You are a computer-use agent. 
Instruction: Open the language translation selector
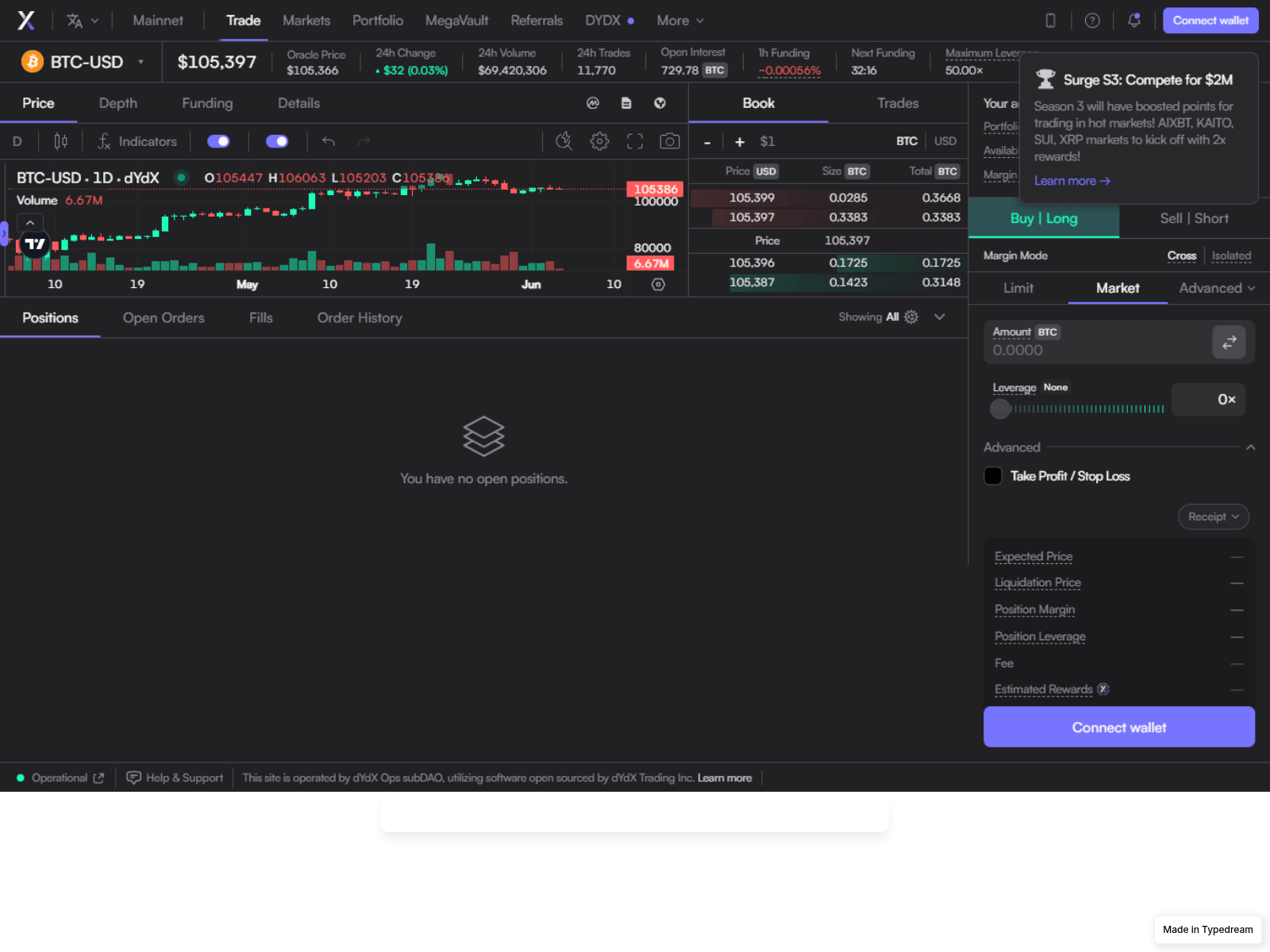tap(83, 21)
